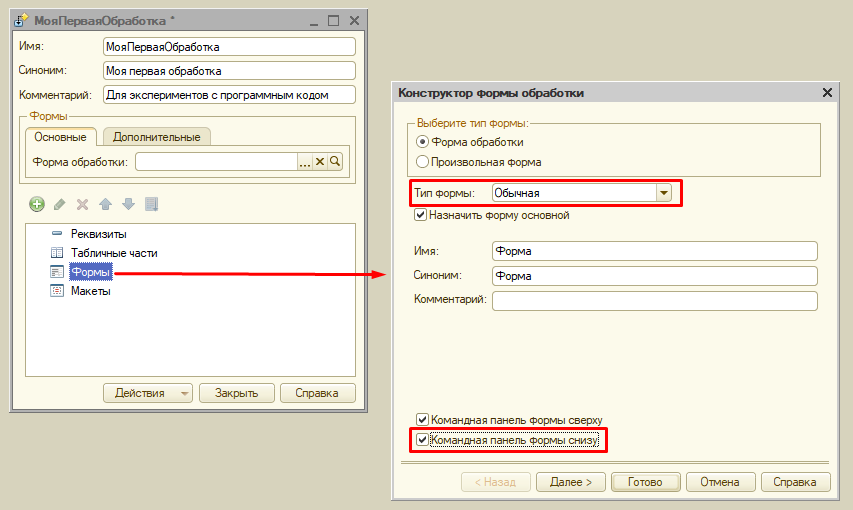Screen dimensions: 853x510
Task: Toggle Командная панель формы снизу checkbox
Action: 422,439
